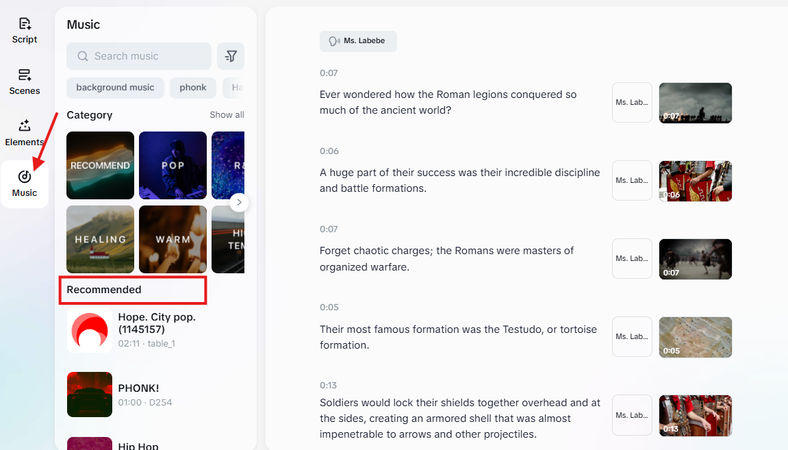
Task: Open the HEALING music category
Action: [x=100, y=239]
